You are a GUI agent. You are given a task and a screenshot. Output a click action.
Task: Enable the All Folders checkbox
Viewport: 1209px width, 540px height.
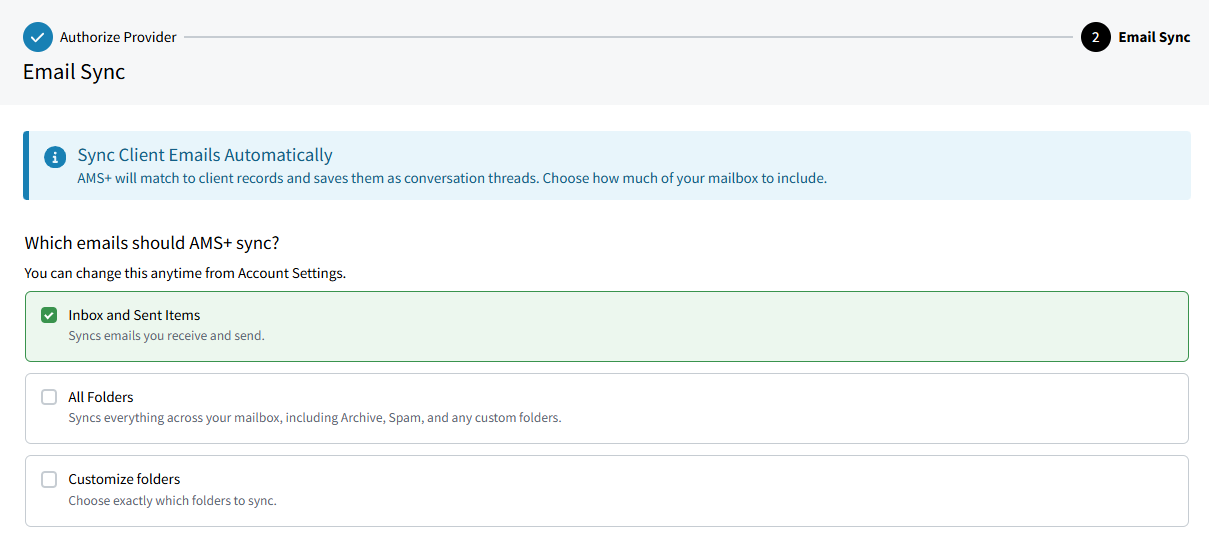tap(49, 397)
